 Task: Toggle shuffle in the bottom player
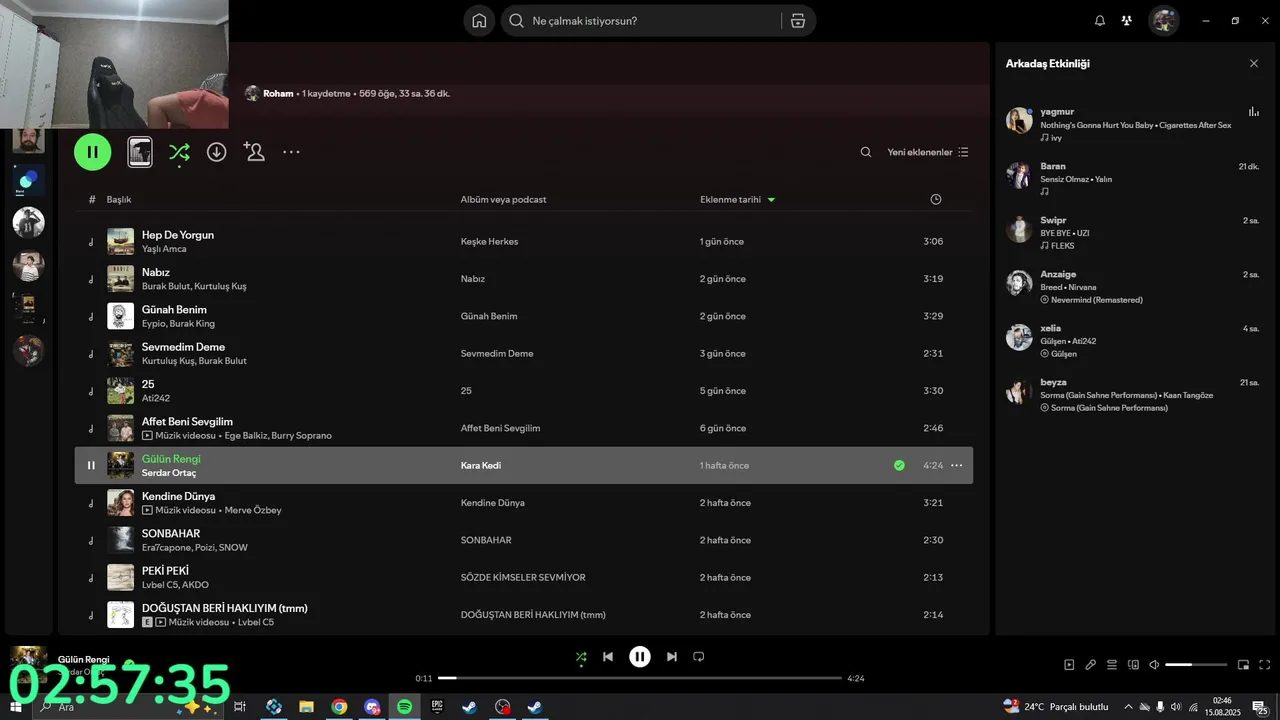581,657
